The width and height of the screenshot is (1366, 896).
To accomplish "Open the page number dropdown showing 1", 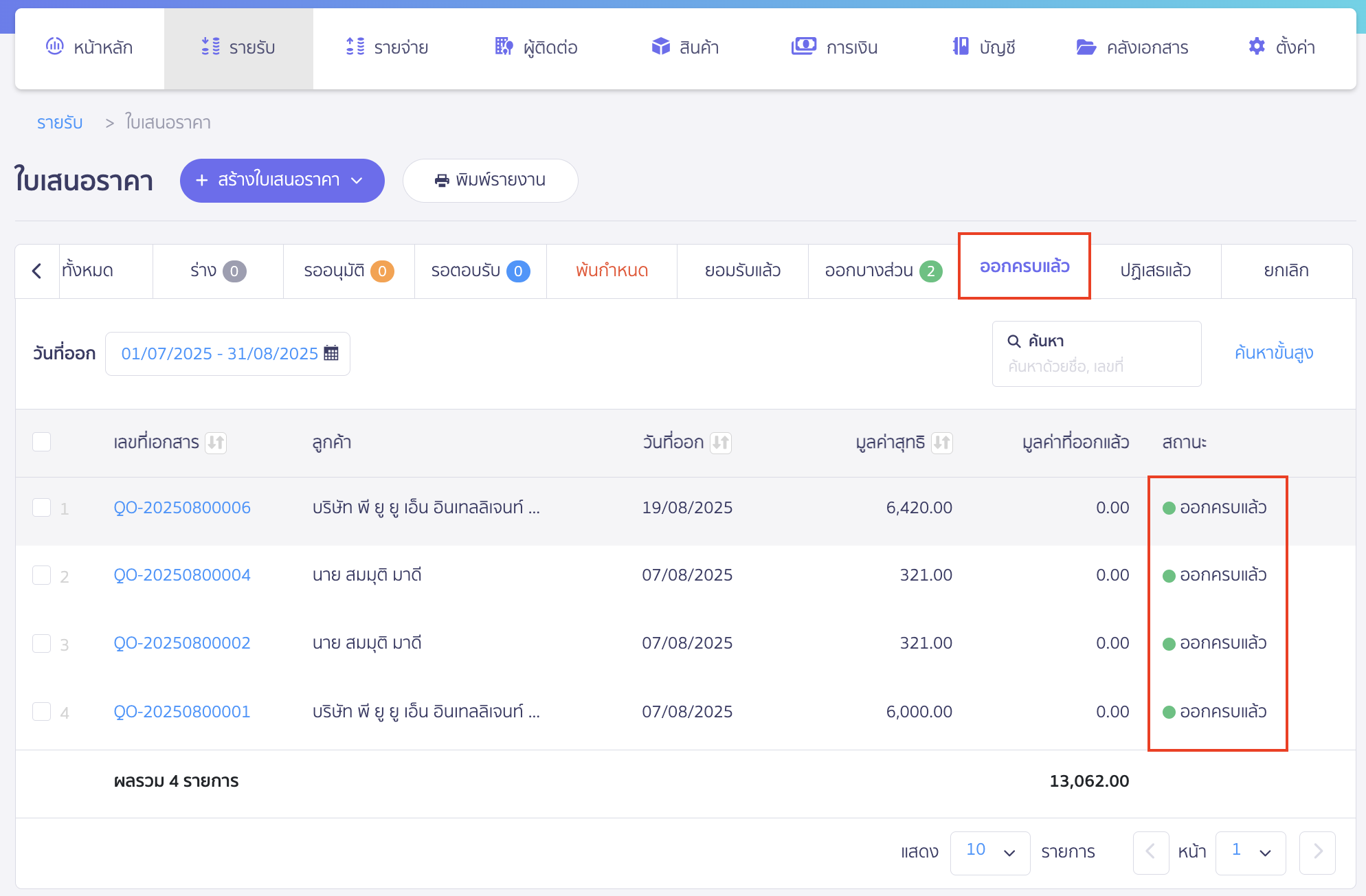I will click(1250, 852).
